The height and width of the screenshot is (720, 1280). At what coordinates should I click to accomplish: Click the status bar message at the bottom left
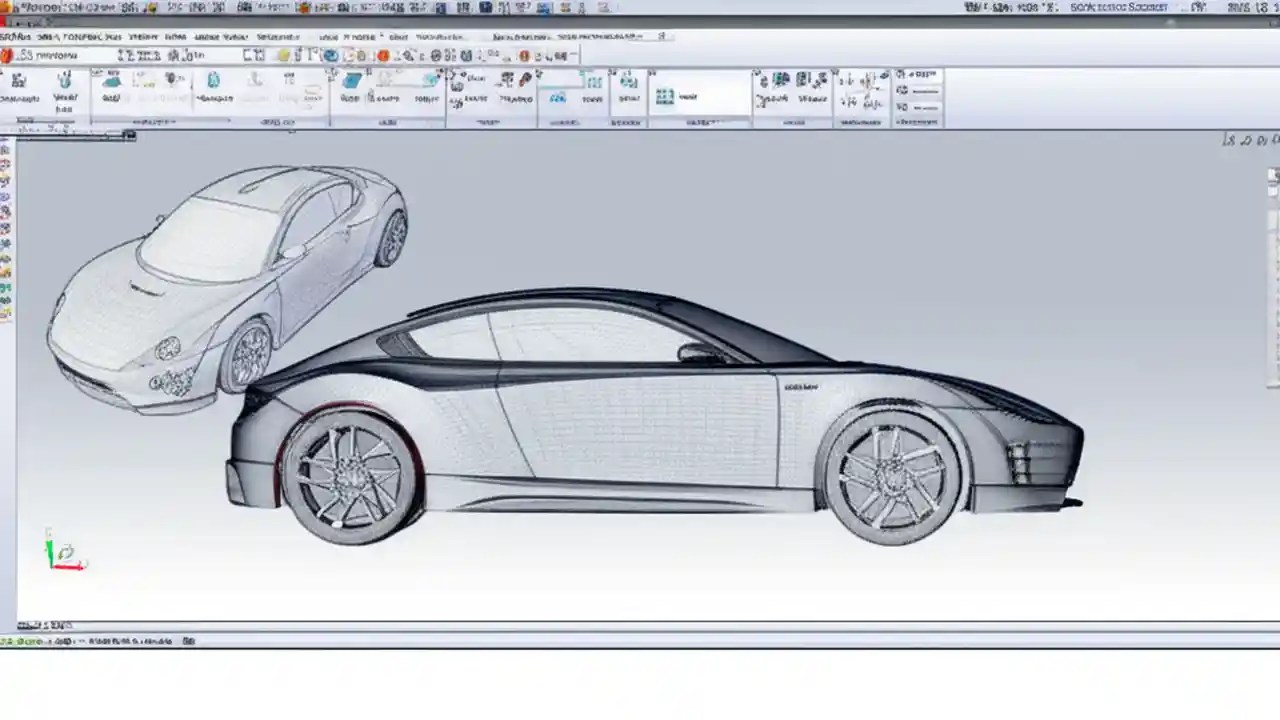coord(60,641)
